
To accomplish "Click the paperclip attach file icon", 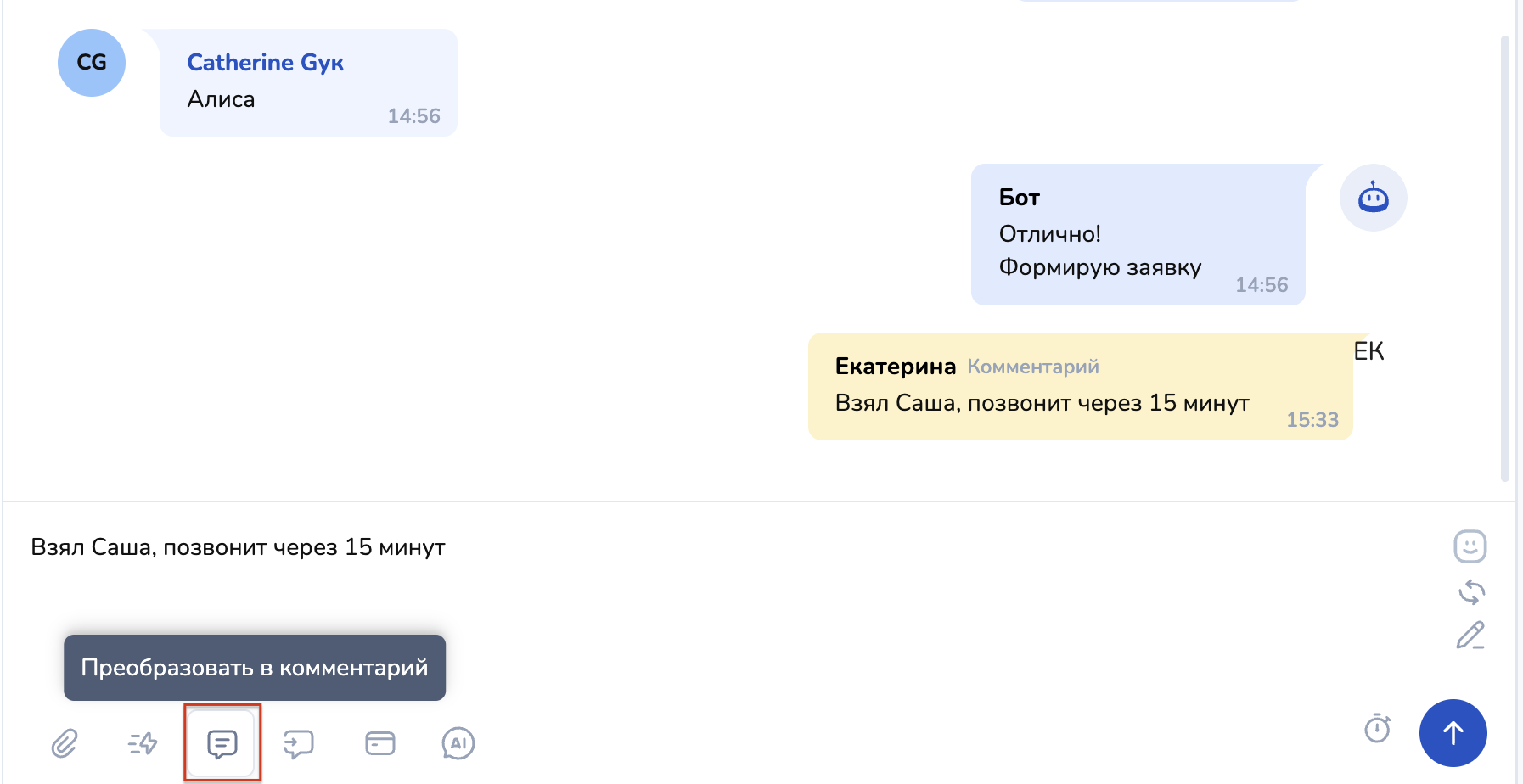I will click(x=65, y=744).
